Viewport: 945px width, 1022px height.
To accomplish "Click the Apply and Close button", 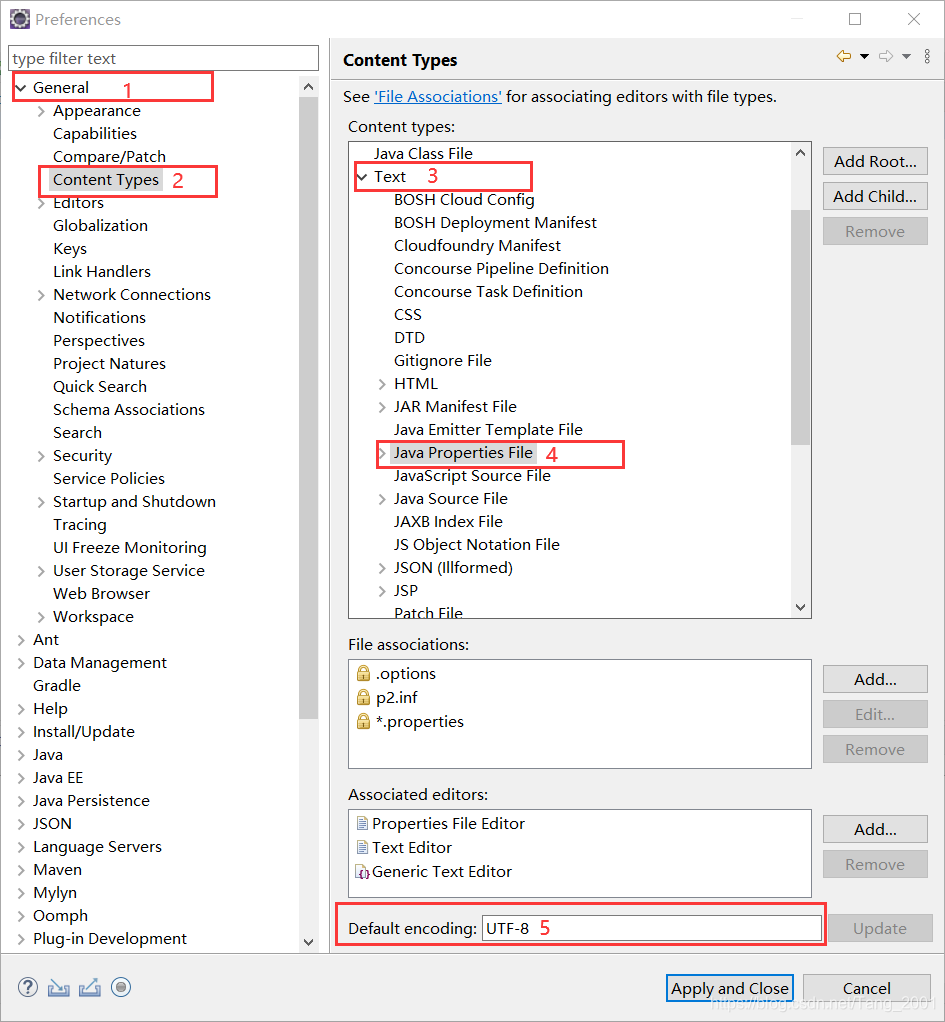I will pos(729,988).
